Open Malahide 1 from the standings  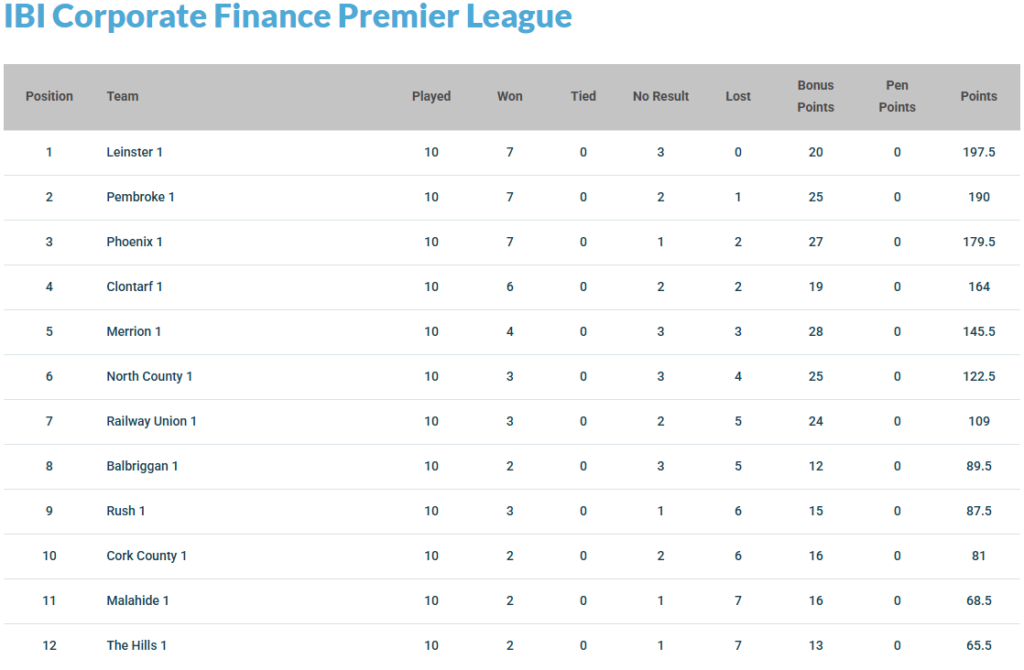[x=137, y=601]
